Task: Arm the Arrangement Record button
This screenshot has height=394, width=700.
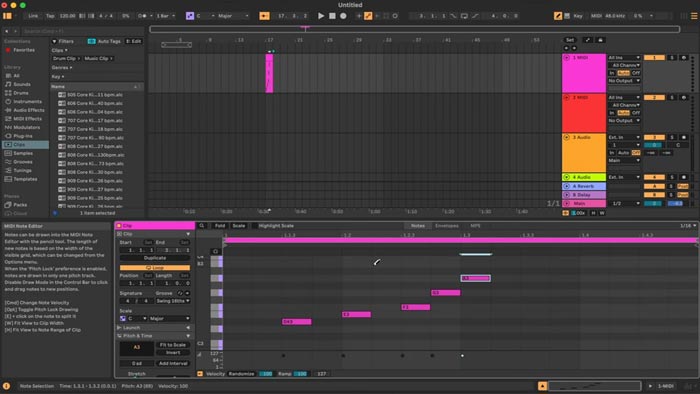Action: pyautogui.click(x=343, y=16)
